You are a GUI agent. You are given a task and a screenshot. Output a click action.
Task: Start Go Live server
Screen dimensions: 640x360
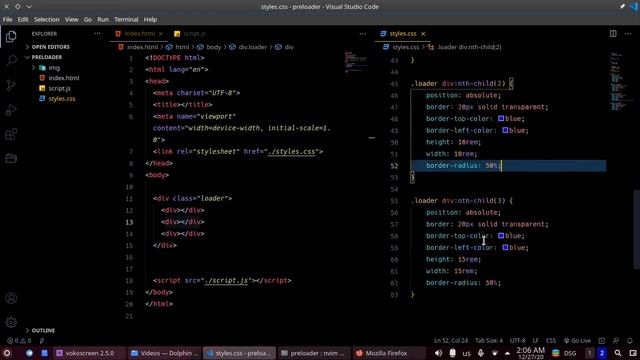[578, 340]
